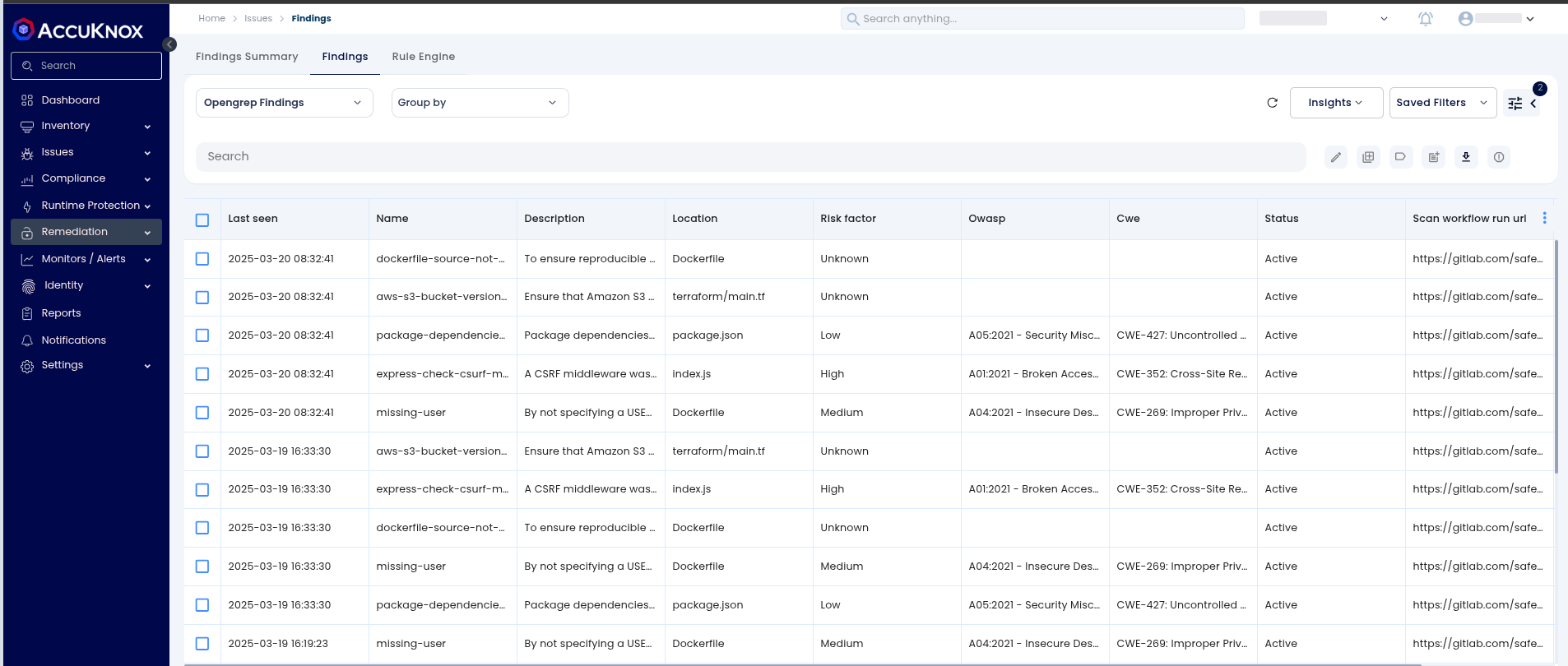Check the missing-user row dated 2025-03-20

[x=202, y=413]
